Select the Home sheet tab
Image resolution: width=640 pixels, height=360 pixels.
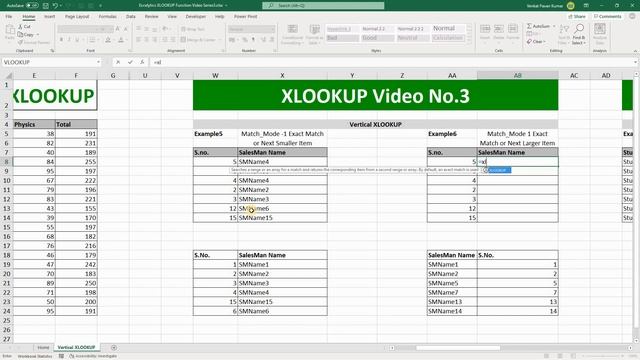tap(43, 348)
